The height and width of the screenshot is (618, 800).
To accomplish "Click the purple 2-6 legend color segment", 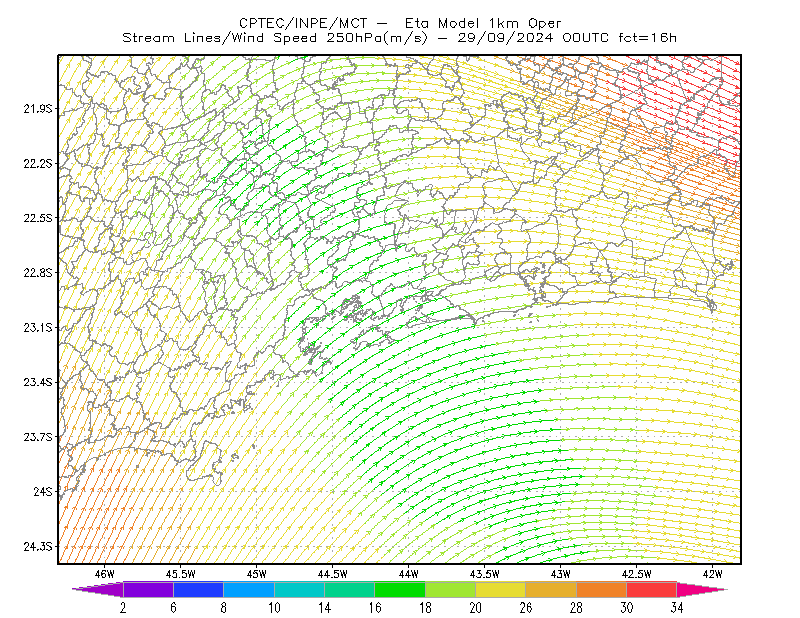I will coord(148,589).
